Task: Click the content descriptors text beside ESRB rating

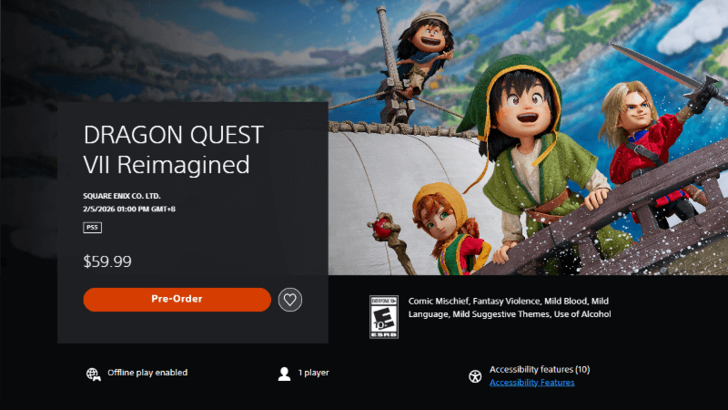Action: click(509, 307)
